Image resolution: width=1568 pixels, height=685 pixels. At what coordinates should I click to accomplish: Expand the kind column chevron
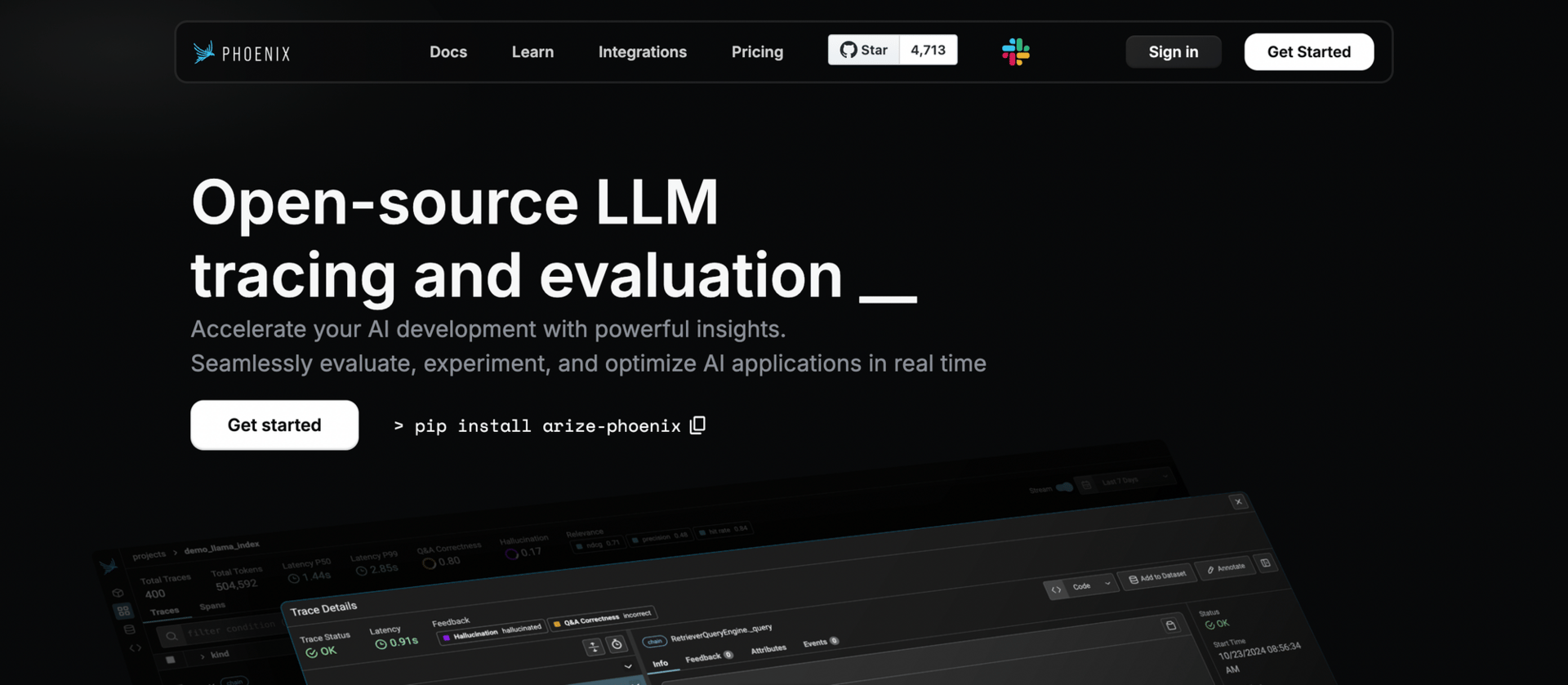(202, 656)
